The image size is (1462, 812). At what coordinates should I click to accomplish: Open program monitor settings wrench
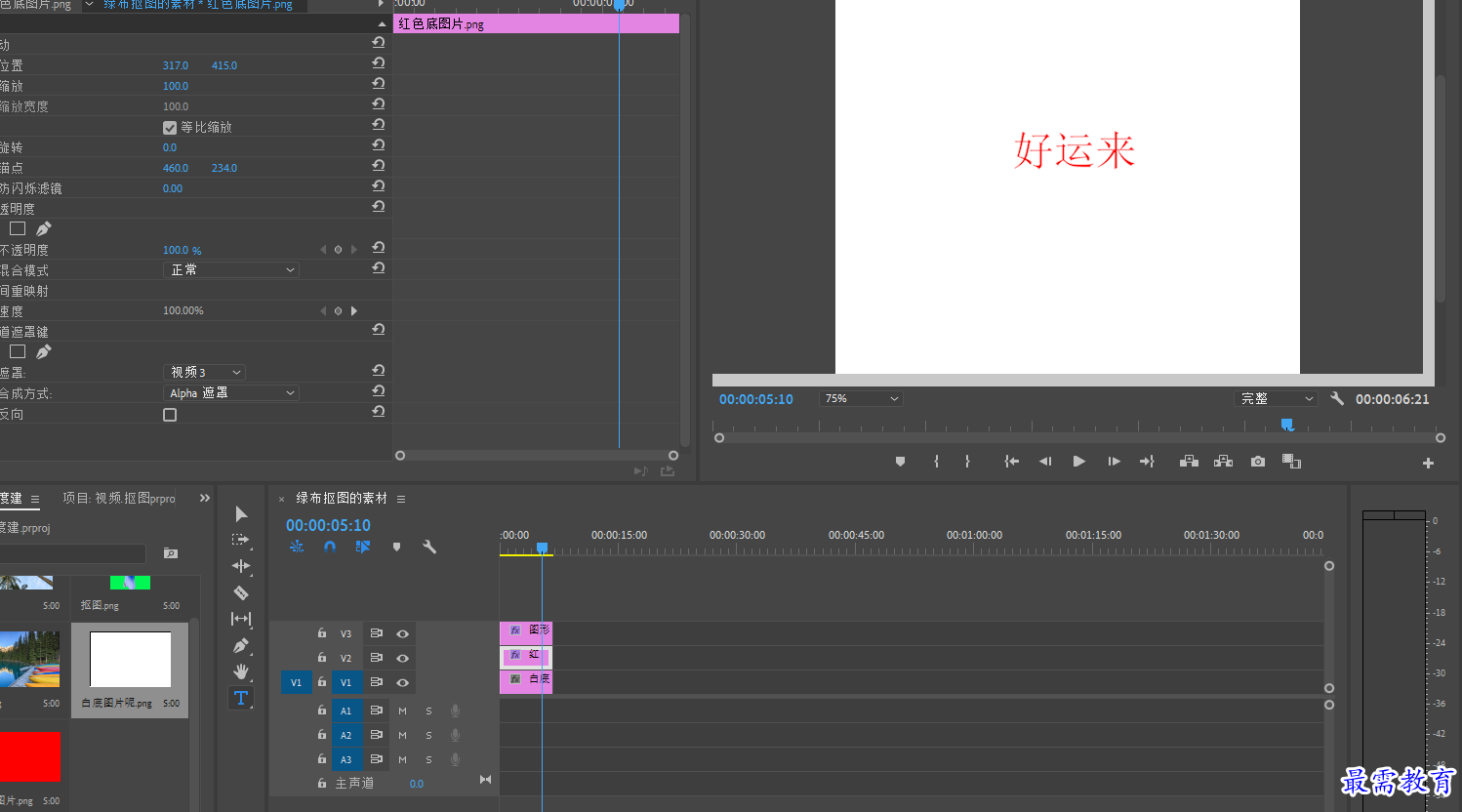(1337, 398)
